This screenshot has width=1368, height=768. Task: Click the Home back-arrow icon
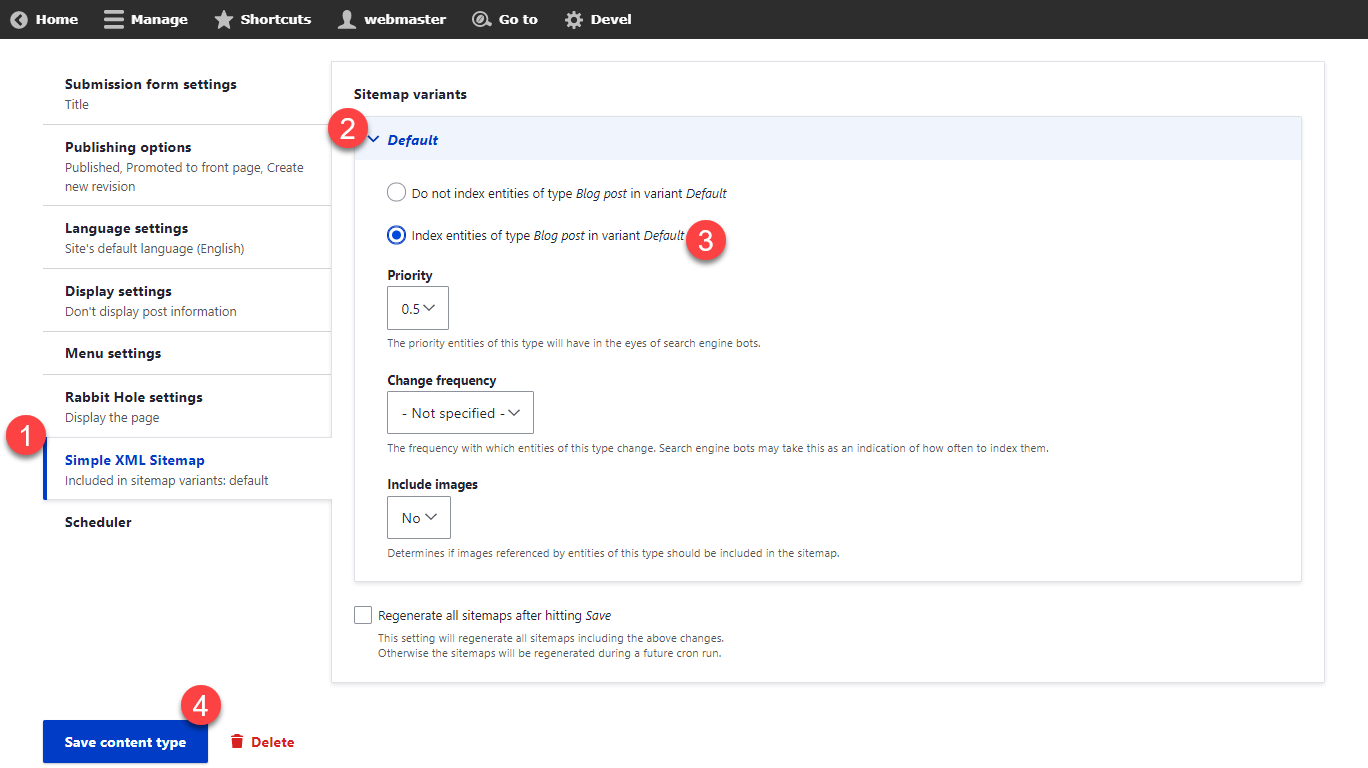19,19
